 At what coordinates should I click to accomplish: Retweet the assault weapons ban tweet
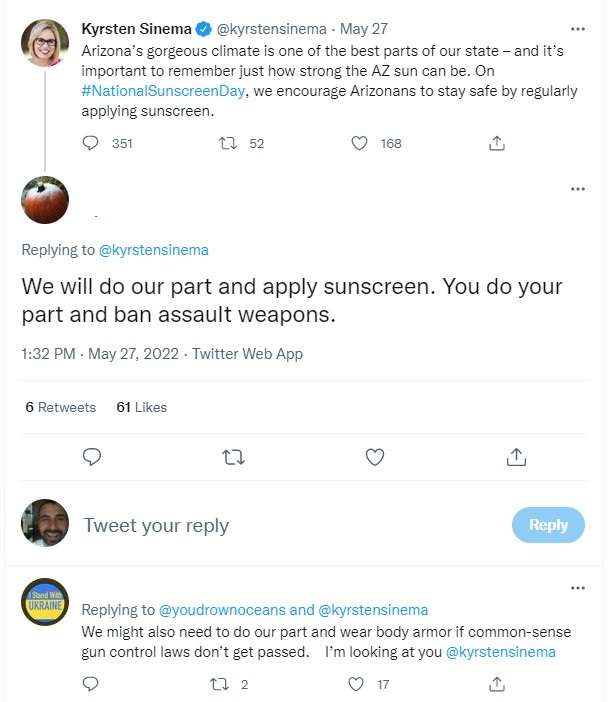point(233,457)
